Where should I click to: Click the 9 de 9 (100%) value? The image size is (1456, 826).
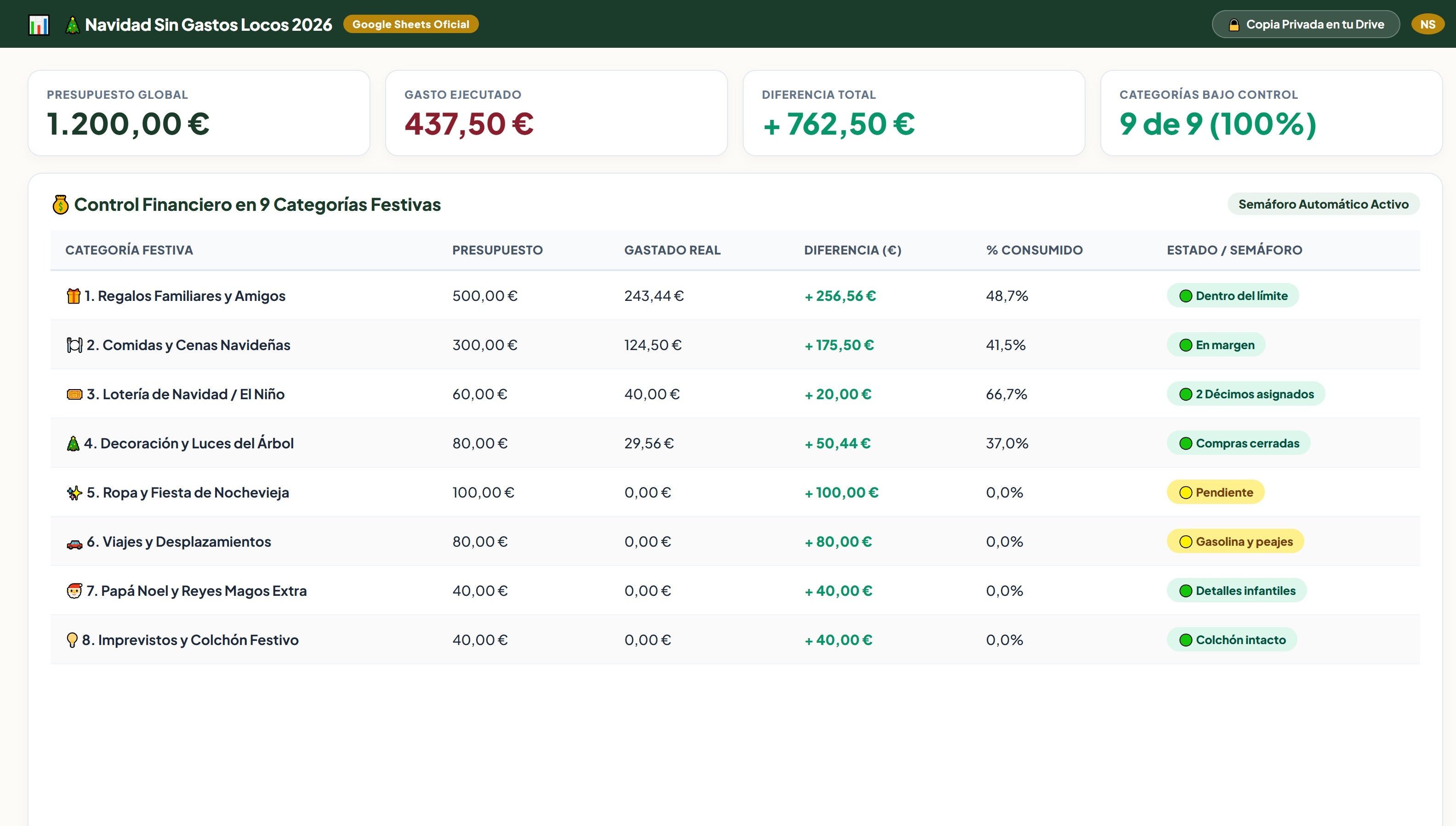pos(1217,124)
